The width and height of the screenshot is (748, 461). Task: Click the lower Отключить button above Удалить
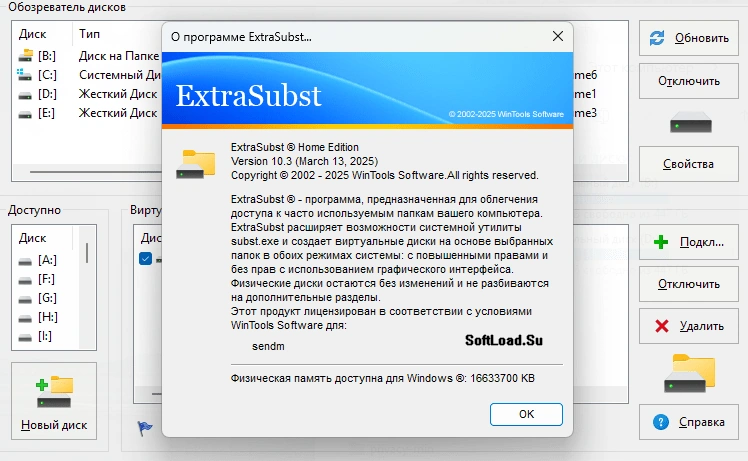(x=689, y=284)
